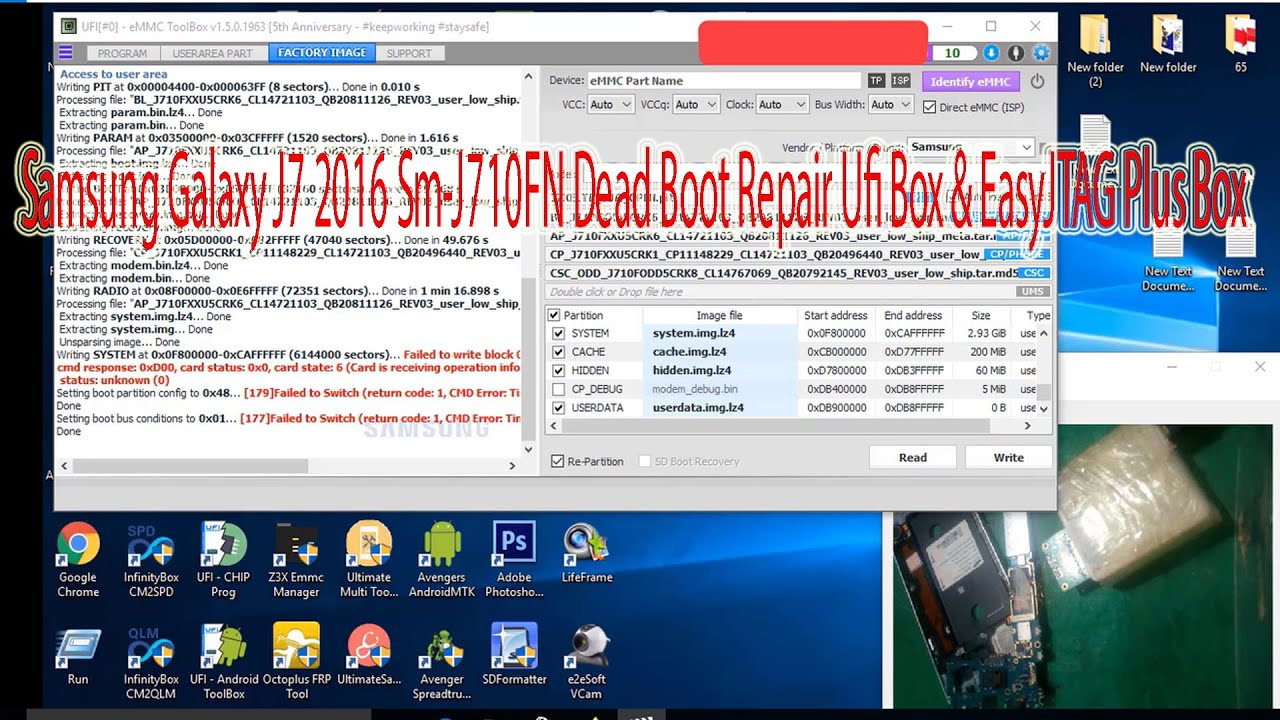Click the Start address column header

point(835,315)
